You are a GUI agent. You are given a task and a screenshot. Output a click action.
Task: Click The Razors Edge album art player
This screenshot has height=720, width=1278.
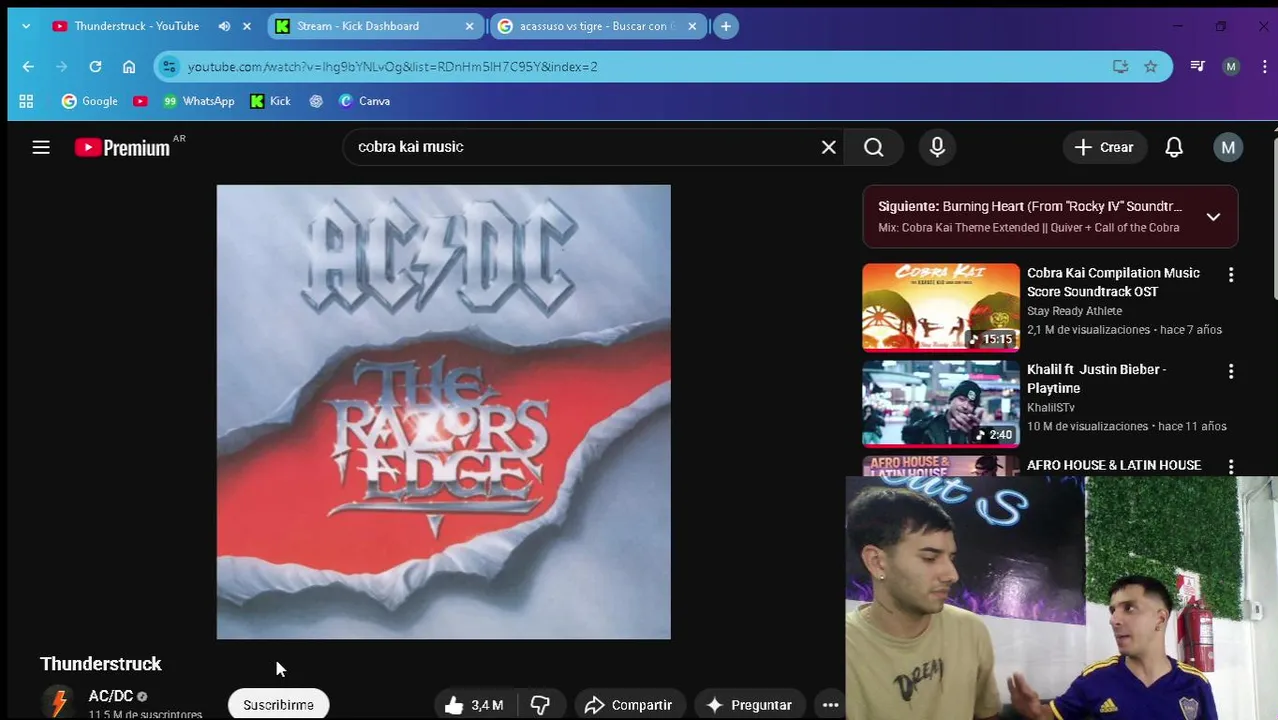coord(443,412)
